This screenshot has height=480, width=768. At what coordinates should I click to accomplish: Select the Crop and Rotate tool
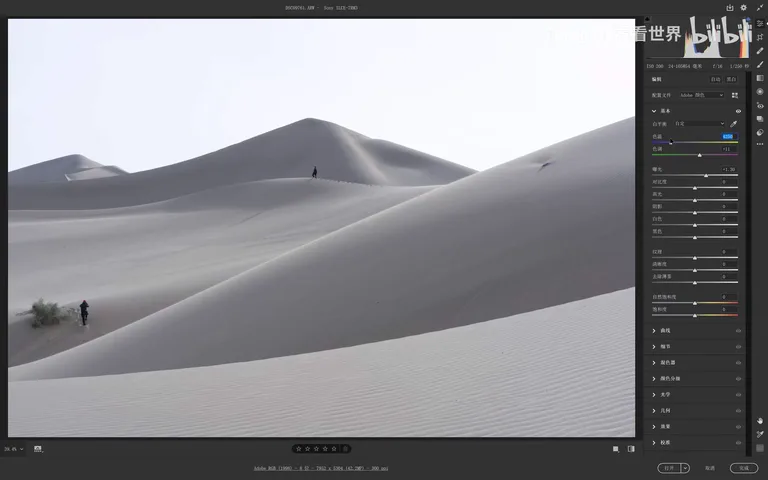coord(760,37)
